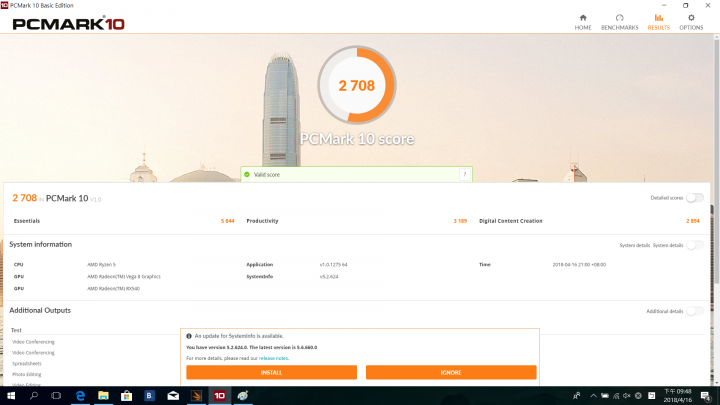Image resolution: width=720 pixels, height=405 pixels.
Task: Switch on the Additional details toggle
Action: coord(695,311)
